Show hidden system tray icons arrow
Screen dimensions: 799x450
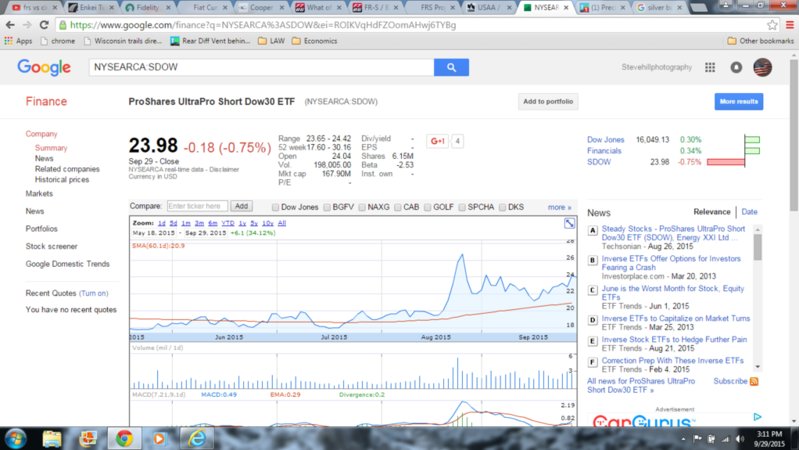click(x=683, y=439)
